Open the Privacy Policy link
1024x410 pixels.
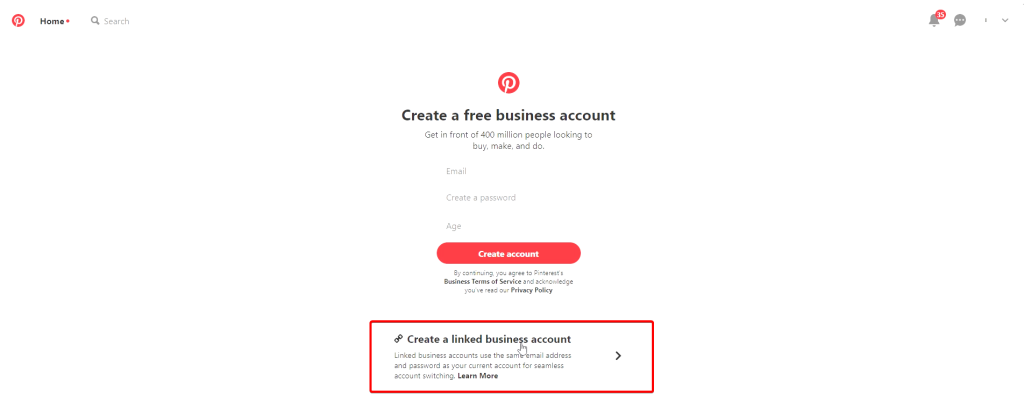(532, 290)
